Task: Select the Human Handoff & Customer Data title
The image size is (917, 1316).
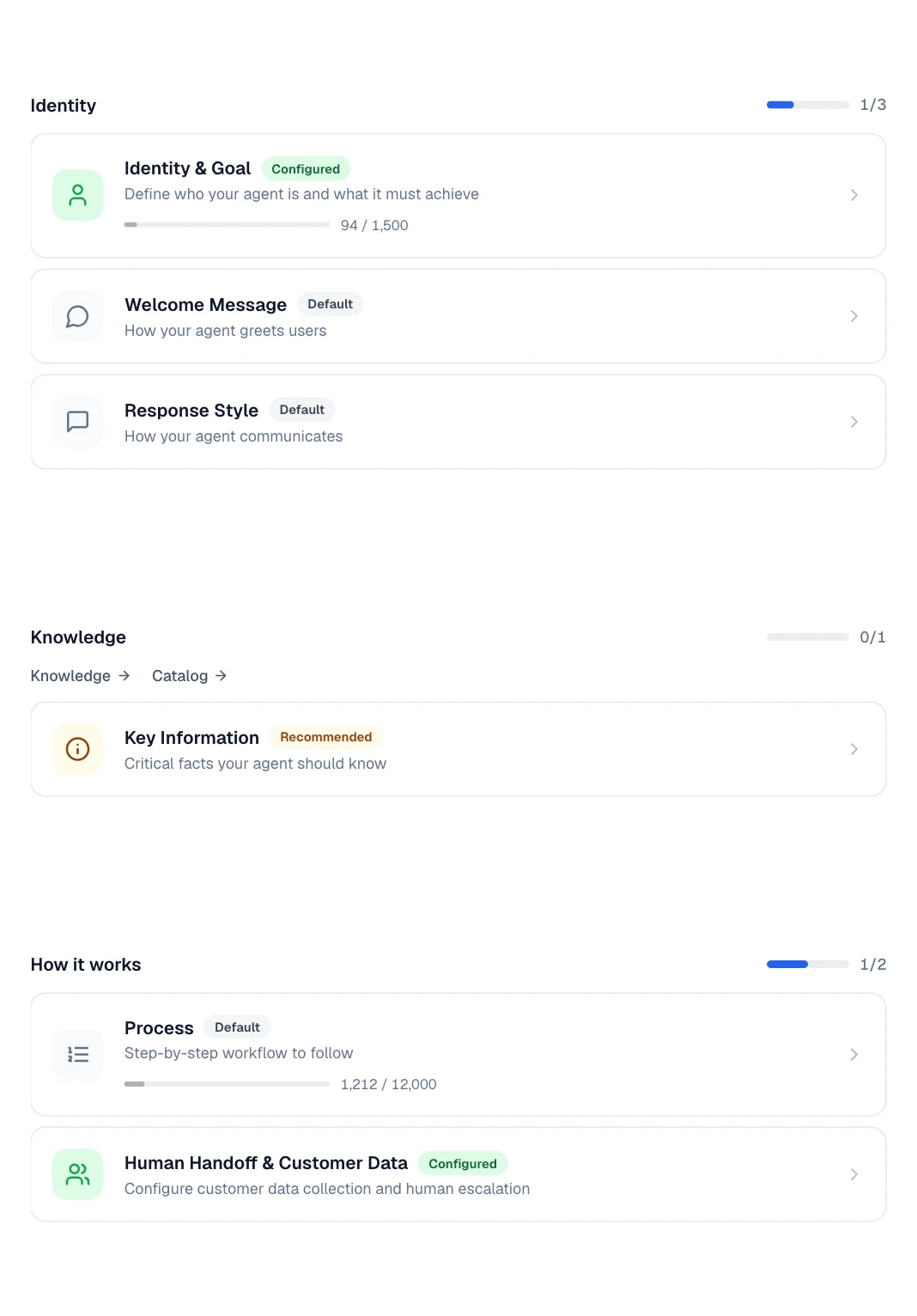Action: coord(266,1163)
